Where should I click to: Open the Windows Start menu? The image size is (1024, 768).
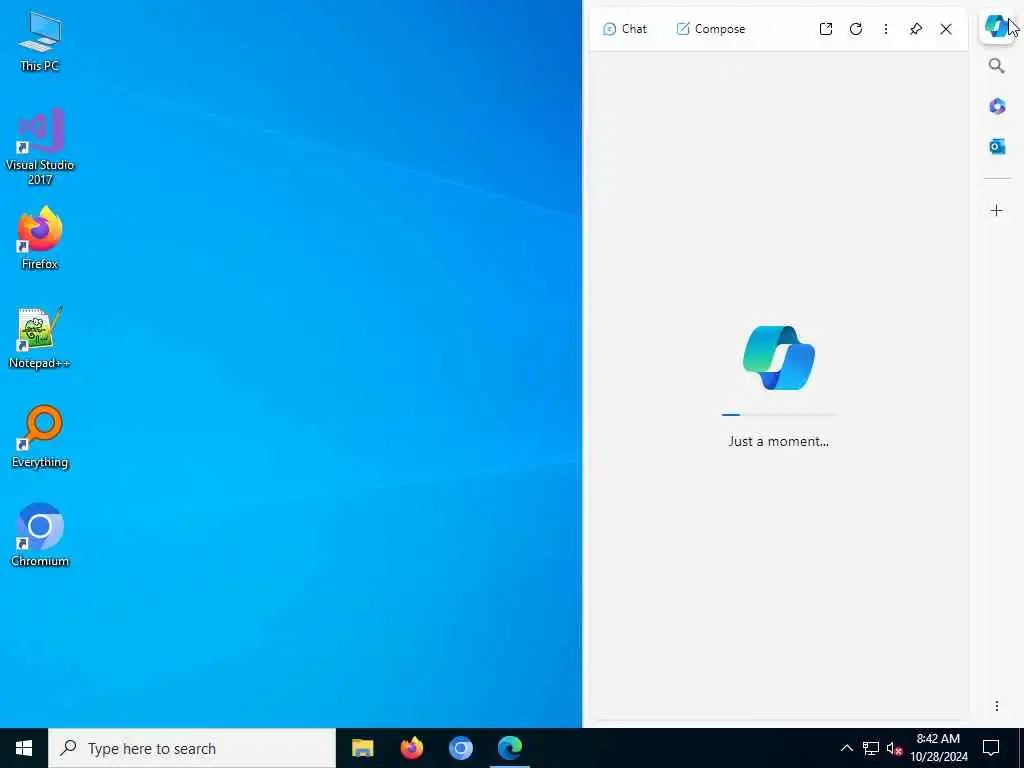24,748
